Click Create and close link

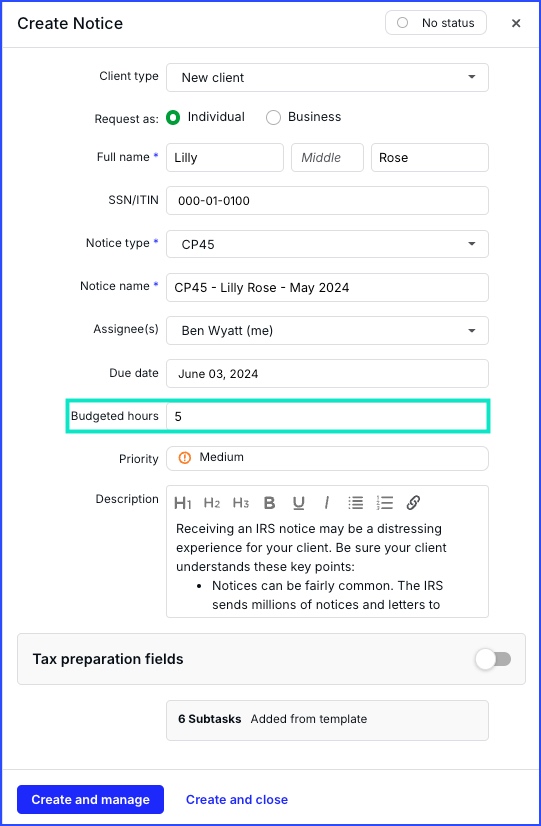pyautogui.click(x=237, y=800)
